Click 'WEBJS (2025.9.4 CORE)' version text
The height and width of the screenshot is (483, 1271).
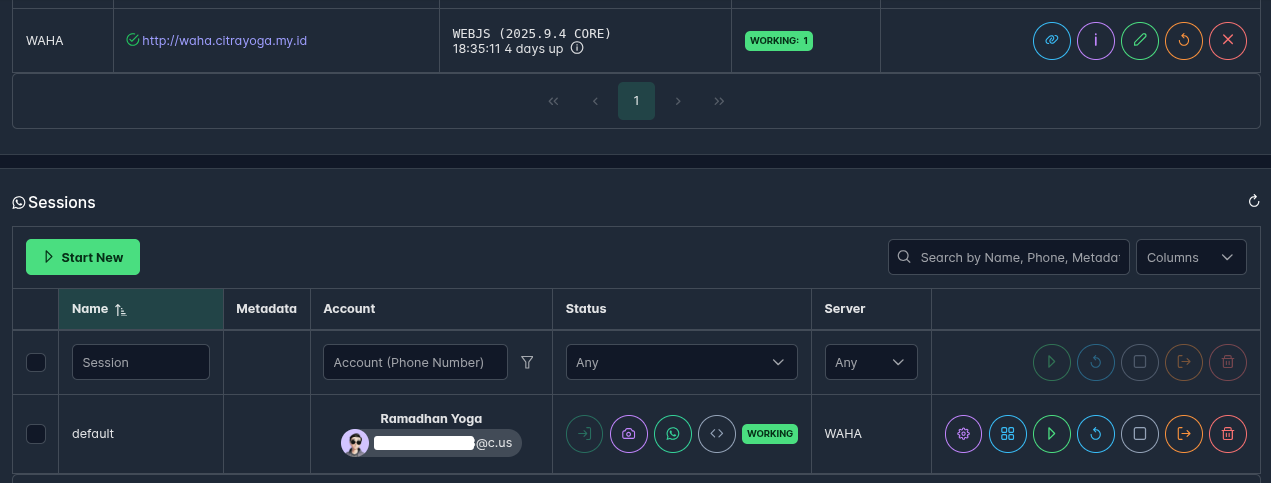[x=532, y=34]
